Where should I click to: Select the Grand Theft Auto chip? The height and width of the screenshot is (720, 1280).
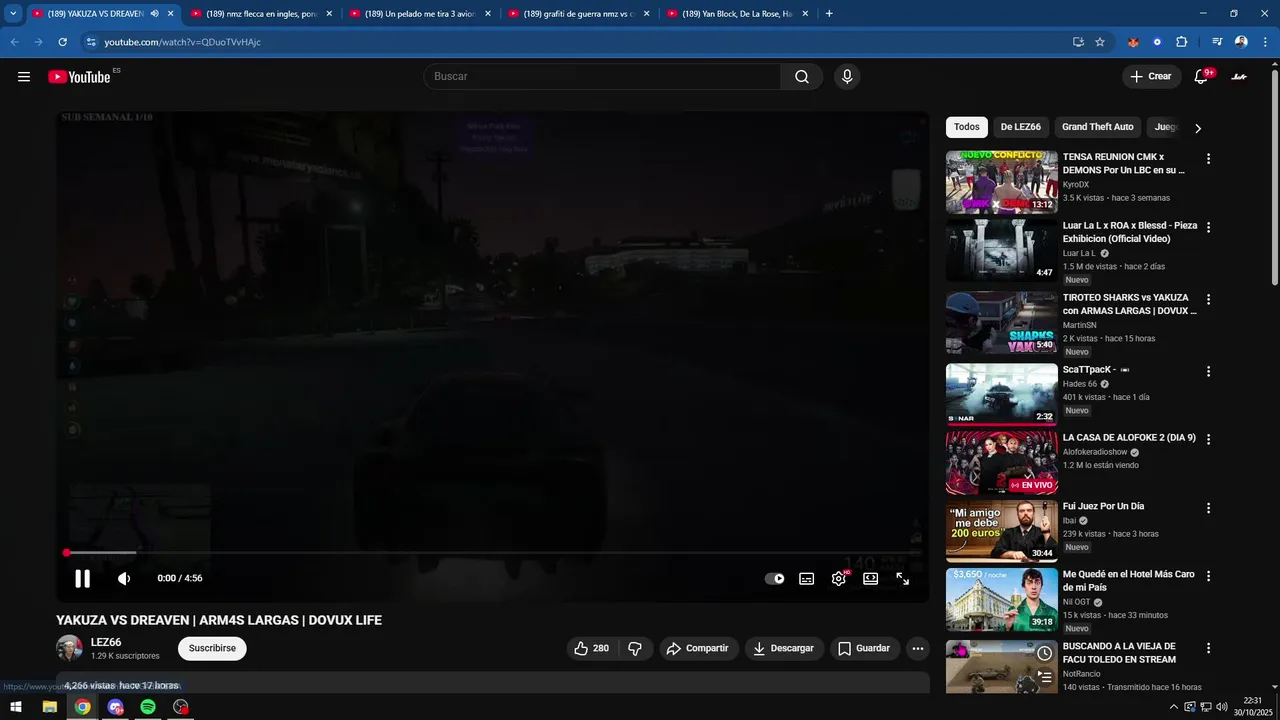point(1098,127)
